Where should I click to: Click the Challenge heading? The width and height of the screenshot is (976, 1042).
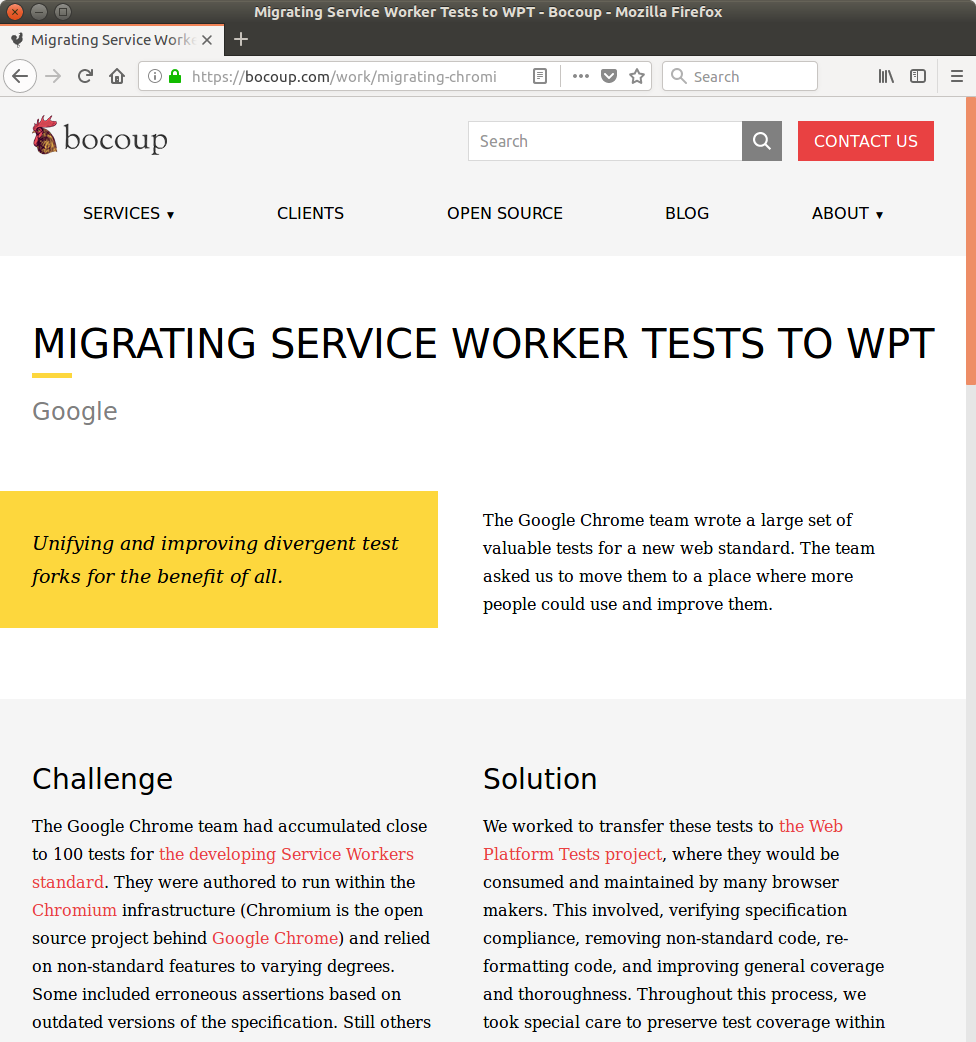(102, 779)
